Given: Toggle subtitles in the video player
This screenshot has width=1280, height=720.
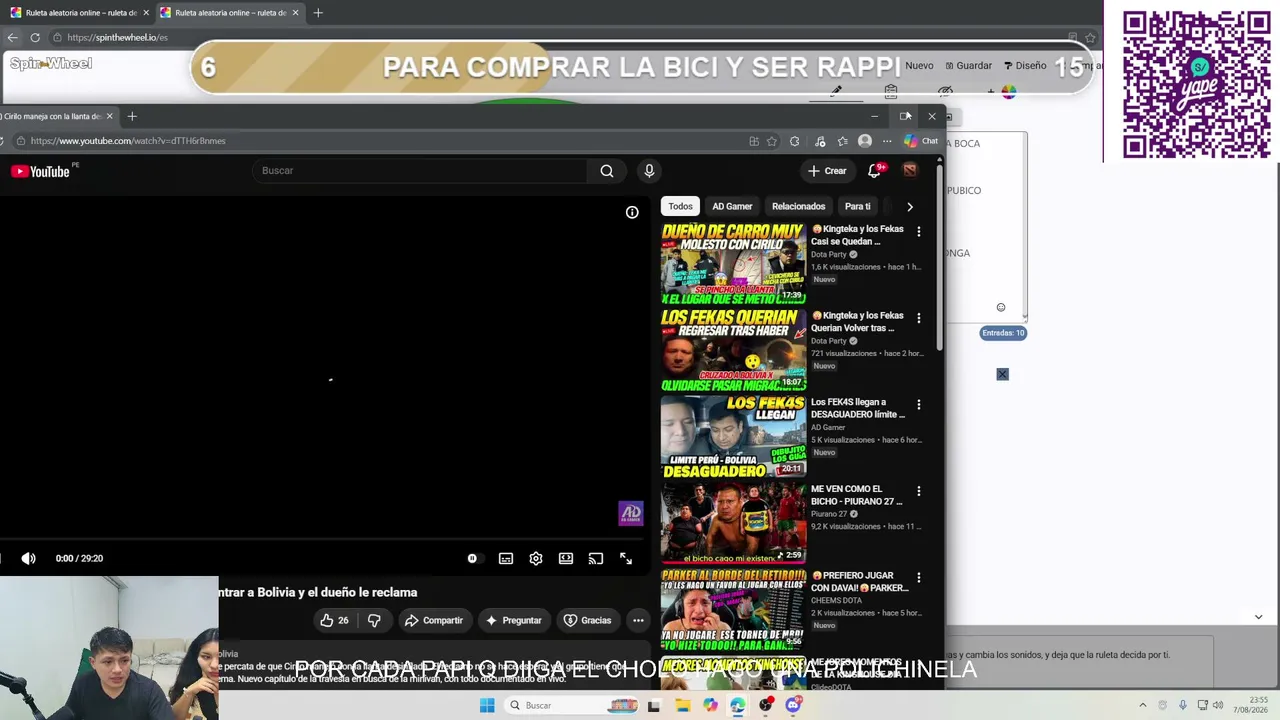Looking at the screenshot, I should coord(506,558).
